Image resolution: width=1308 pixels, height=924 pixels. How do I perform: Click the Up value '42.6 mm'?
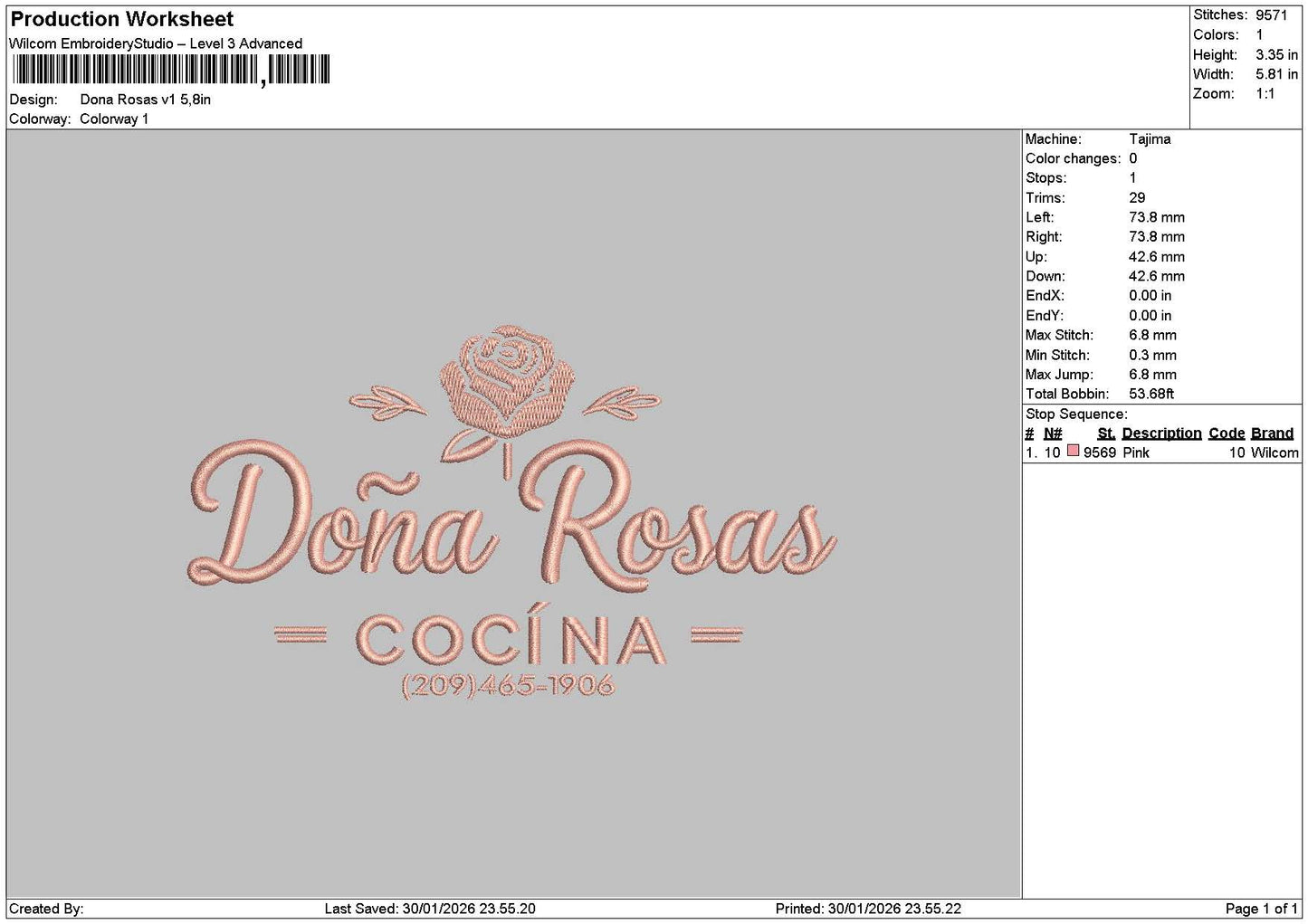[1157, 257]
